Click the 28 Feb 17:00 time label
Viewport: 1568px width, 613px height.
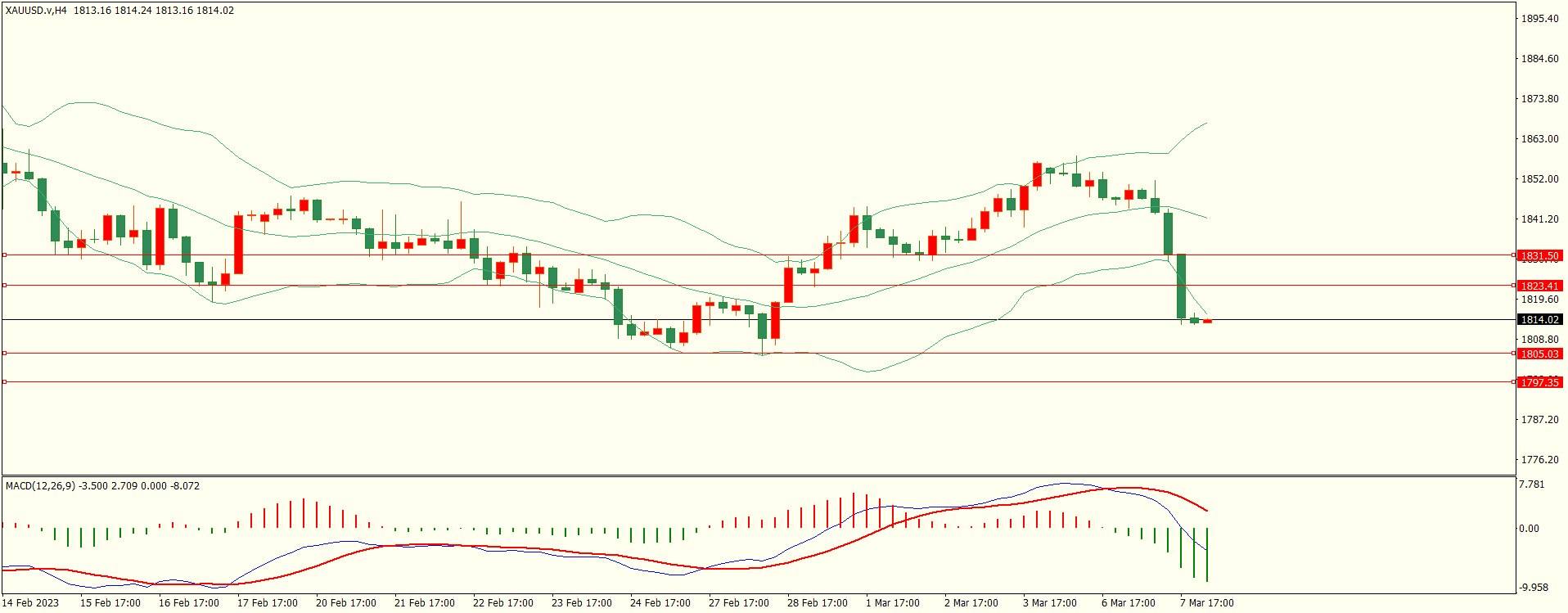click(817, 603)
